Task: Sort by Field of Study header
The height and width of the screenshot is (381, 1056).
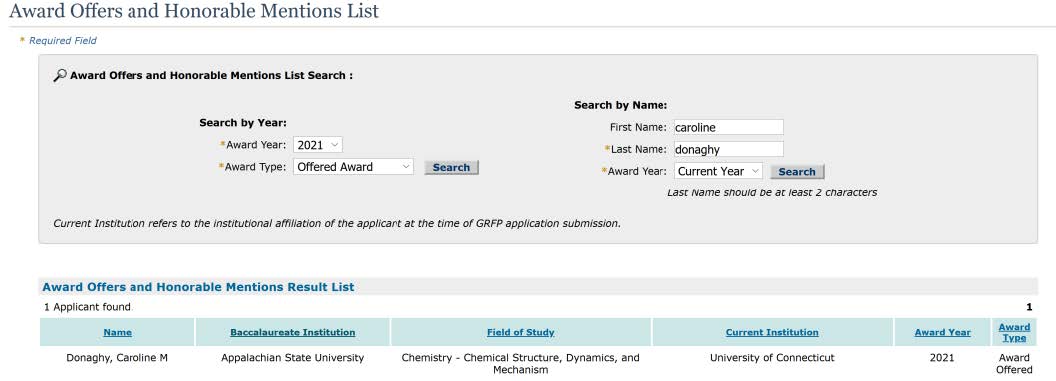Action: 521,333
